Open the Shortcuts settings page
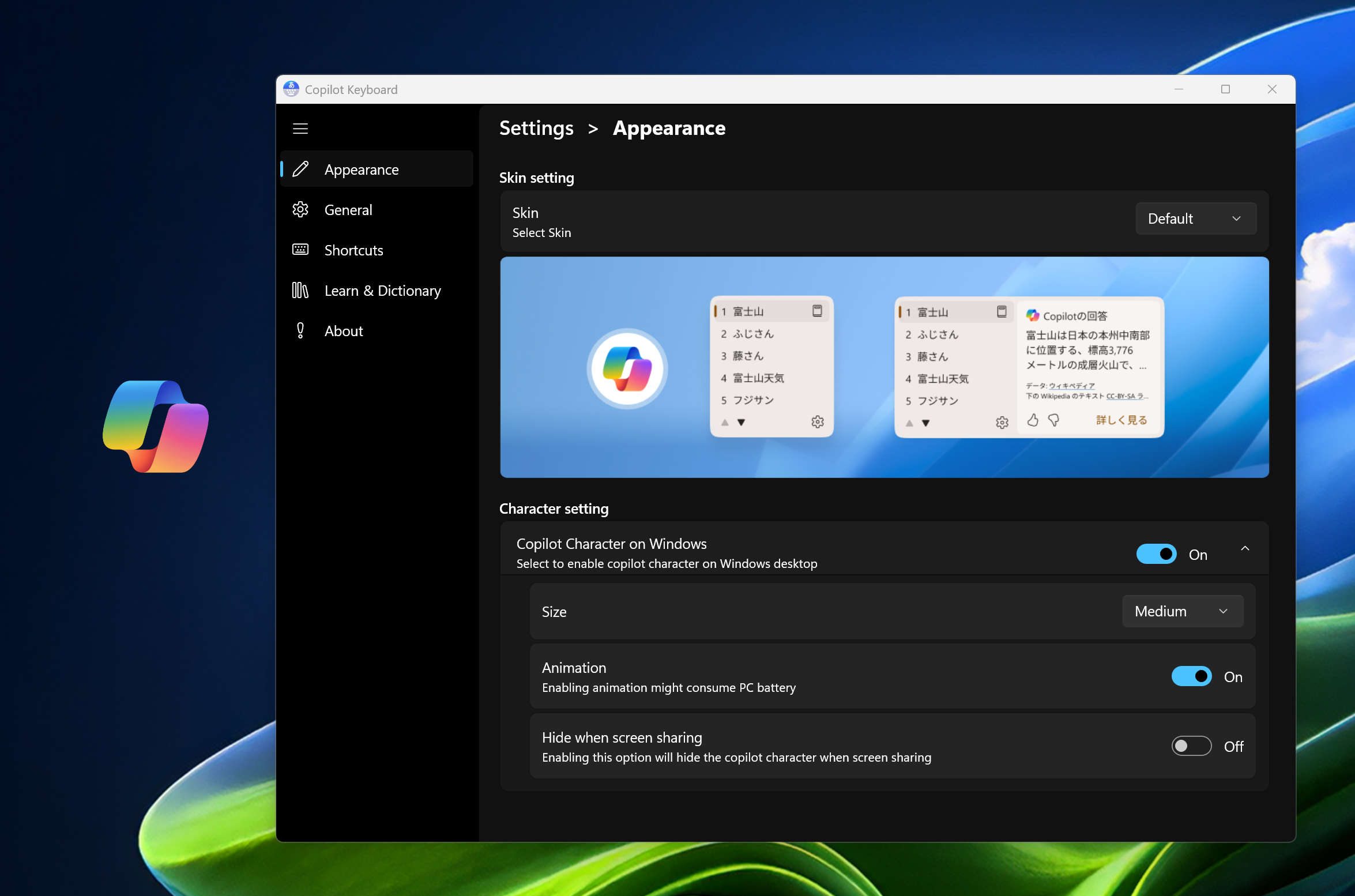 tap(353, 250)
